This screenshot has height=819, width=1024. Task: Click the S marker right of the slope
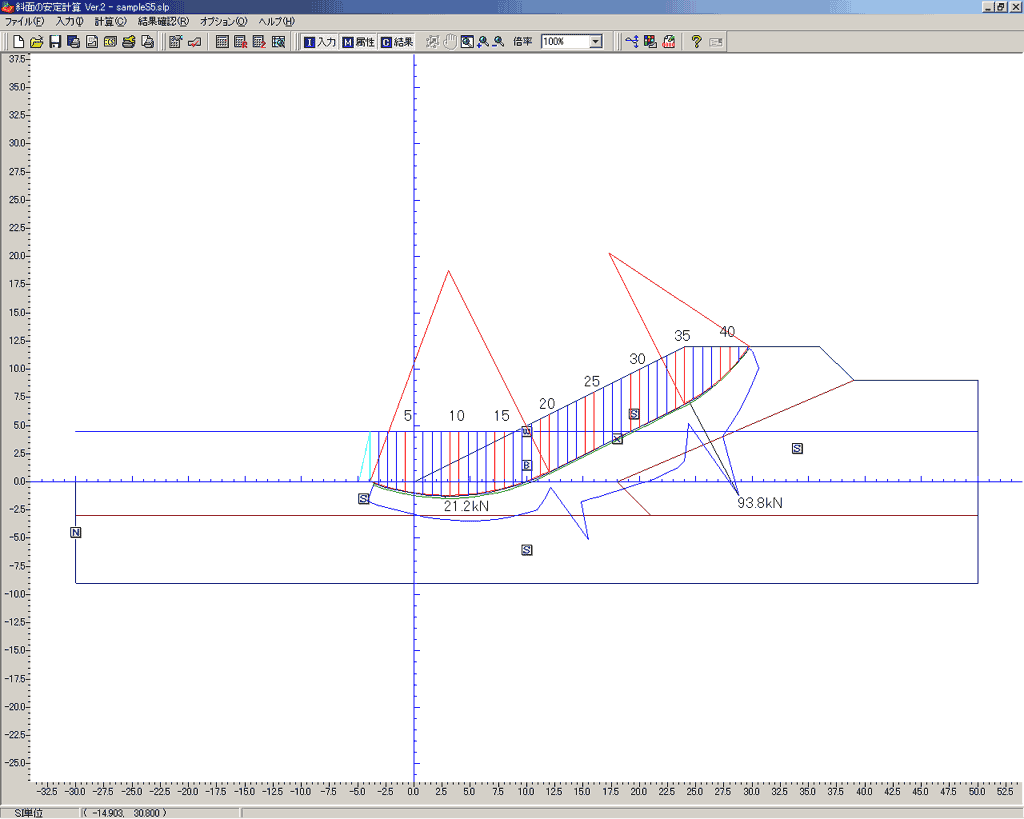(x=797, y=449)
